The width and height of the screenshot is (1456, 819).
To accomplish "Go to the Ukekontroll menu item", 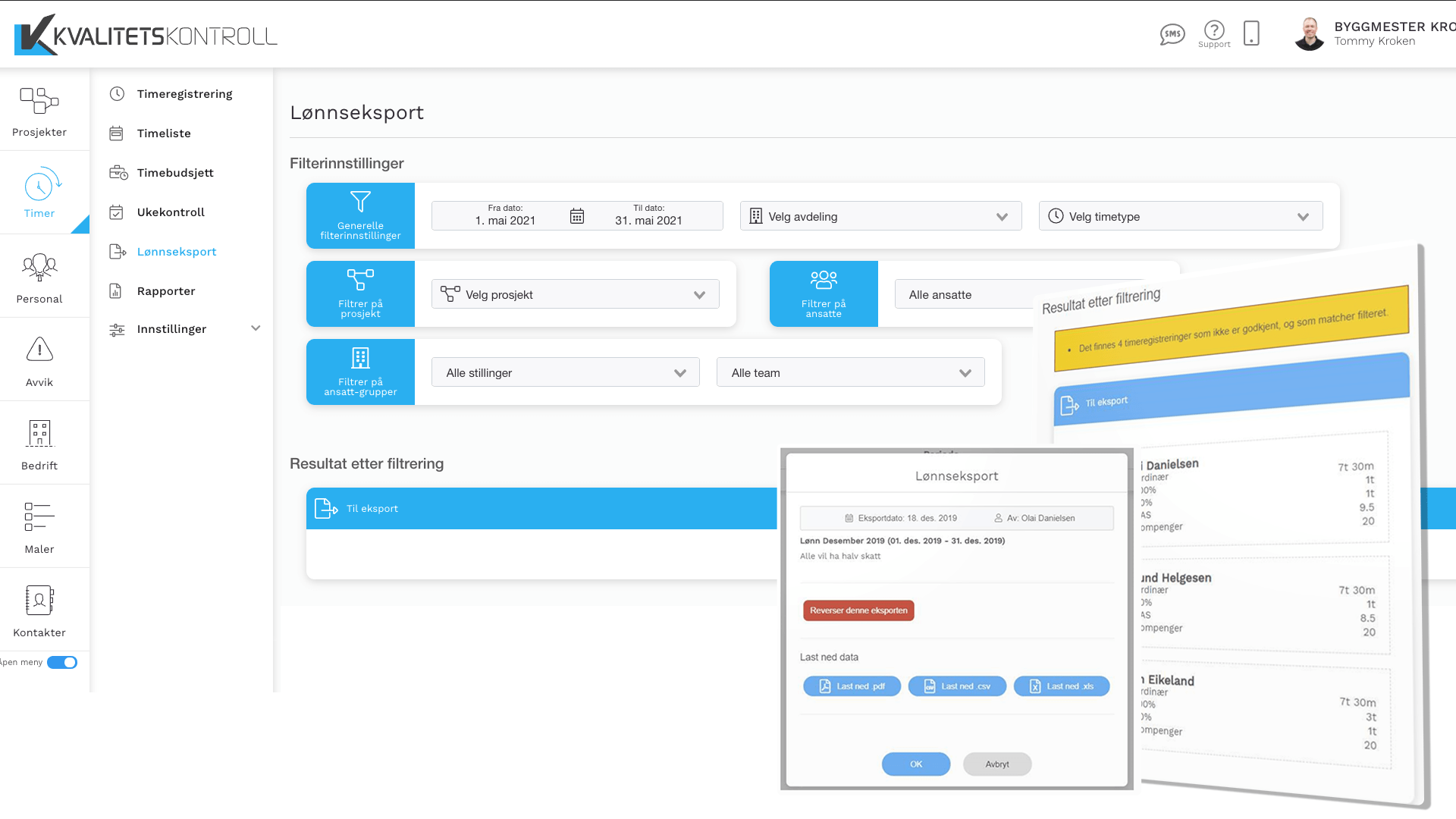I will tap(171, 212).
